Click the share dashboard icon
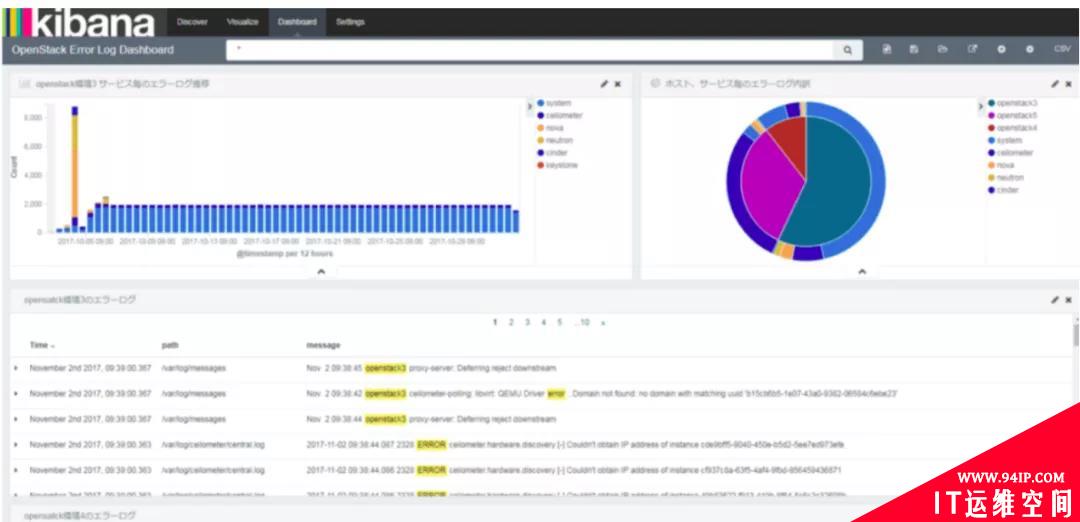1080x522 pixels. [x=973, y=50]
